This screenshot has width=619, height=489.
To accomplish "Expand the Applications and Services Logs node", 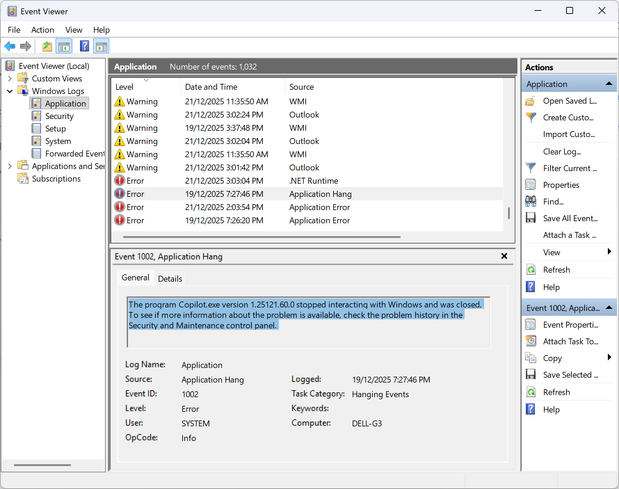I will 10,166.
